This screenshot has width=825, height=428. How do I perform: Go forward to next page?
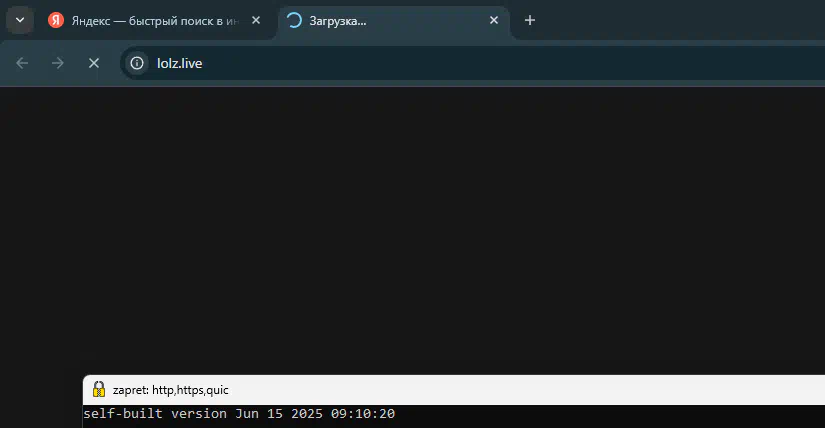[x=58, y=63]
